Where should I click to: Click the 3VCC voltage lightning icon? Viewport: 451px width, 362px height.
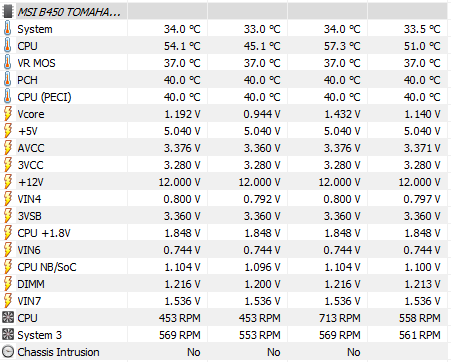tap(8, 165)
